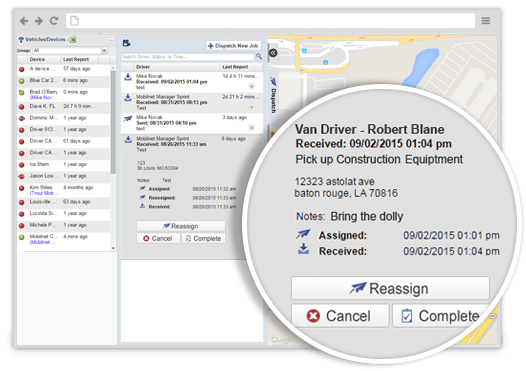The width and height of the screenshot is (526, 371).
Task: Click the received icon on Mike Novak 09/02 job
Action: point(128,77)
